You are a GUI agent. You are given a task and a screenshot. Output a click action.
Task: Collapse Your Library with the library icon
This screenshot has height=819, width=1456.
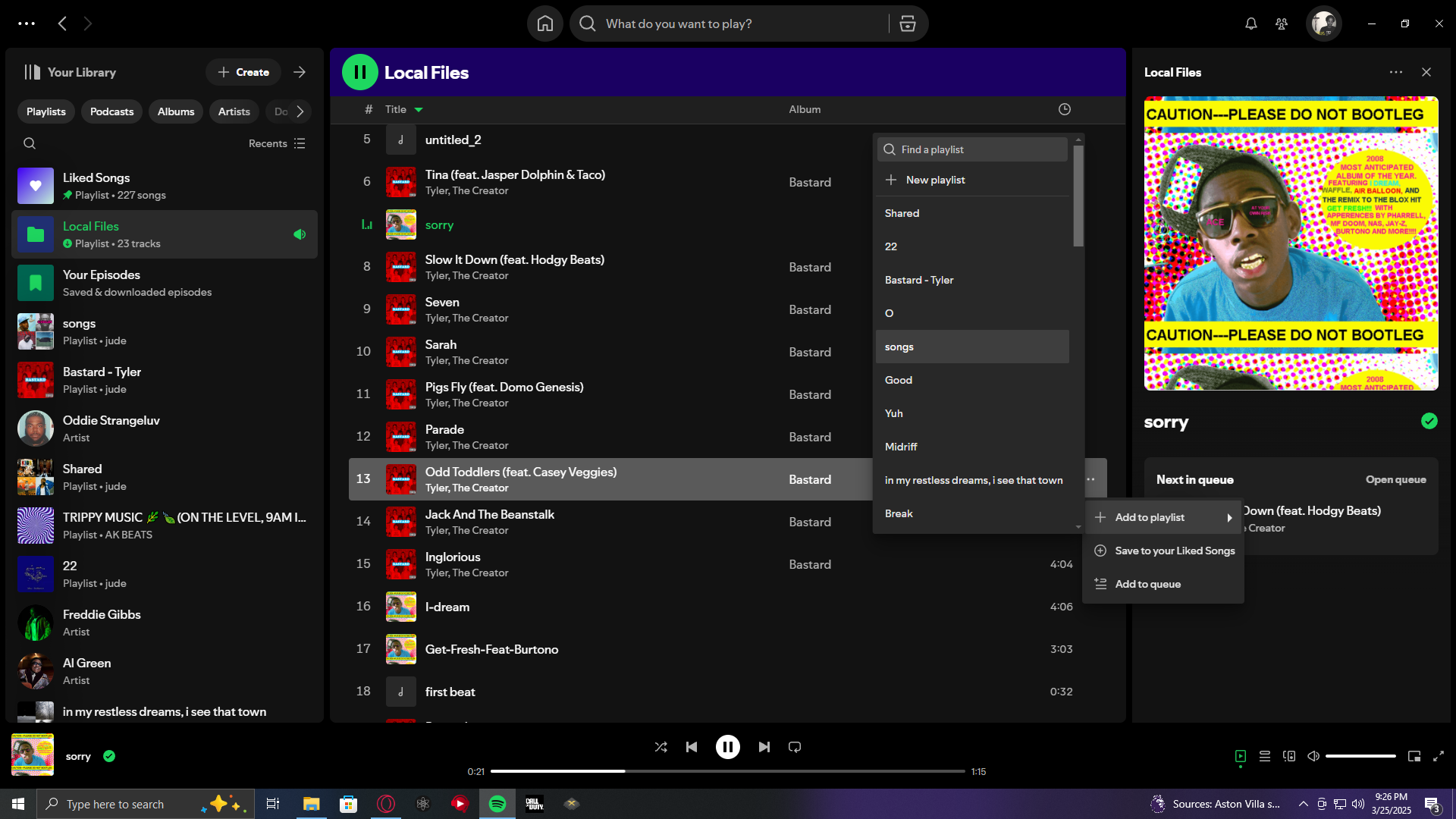tap(33, 72)
